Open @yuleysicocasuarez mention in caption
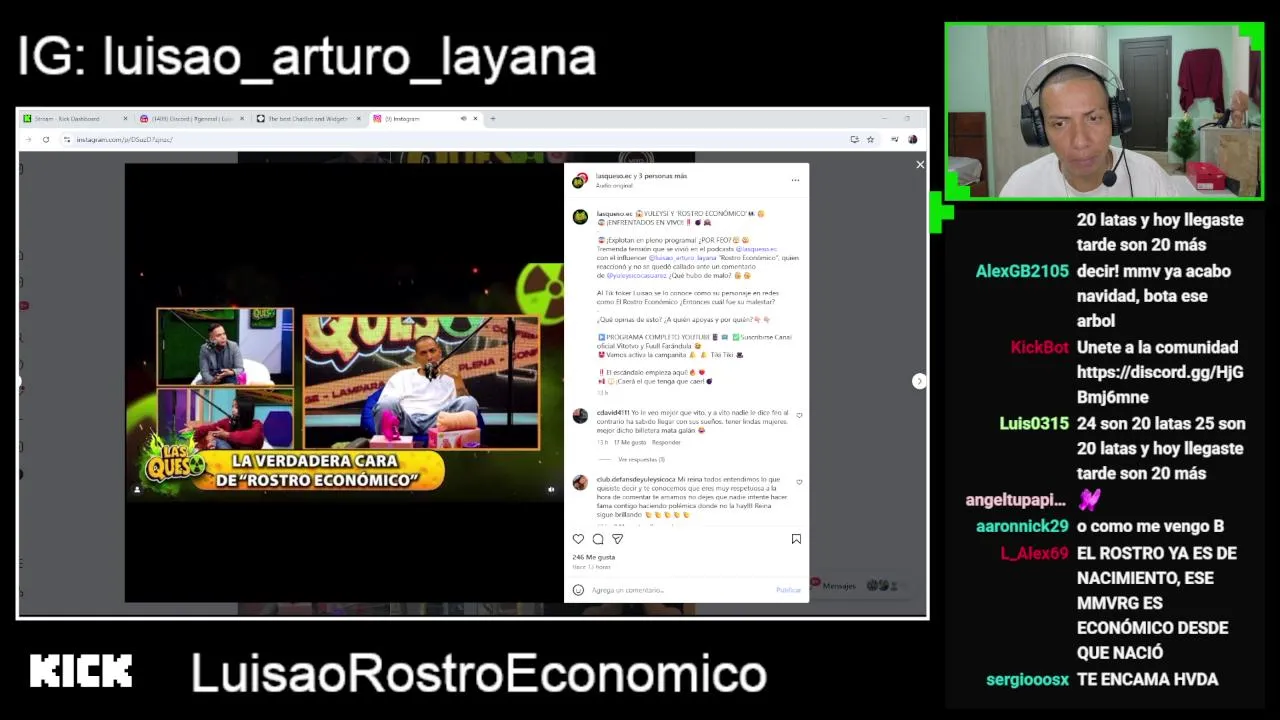Viewport: 1280px width, 720px height. (x=636, y=275)
